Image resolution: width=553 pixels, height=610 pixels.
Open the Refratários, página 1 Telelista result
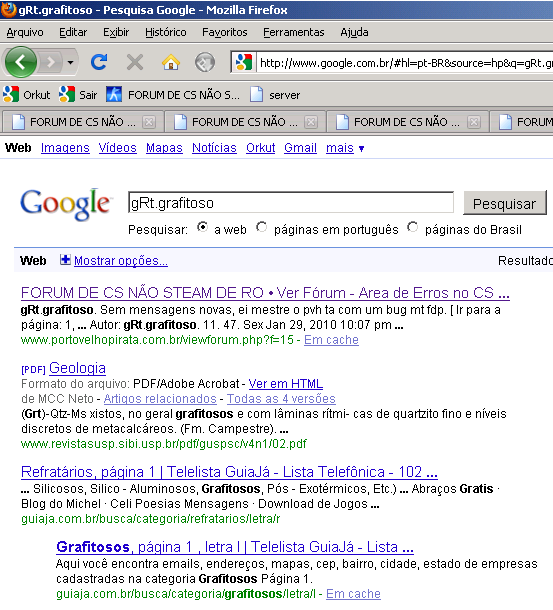click(x=229, y=472)
